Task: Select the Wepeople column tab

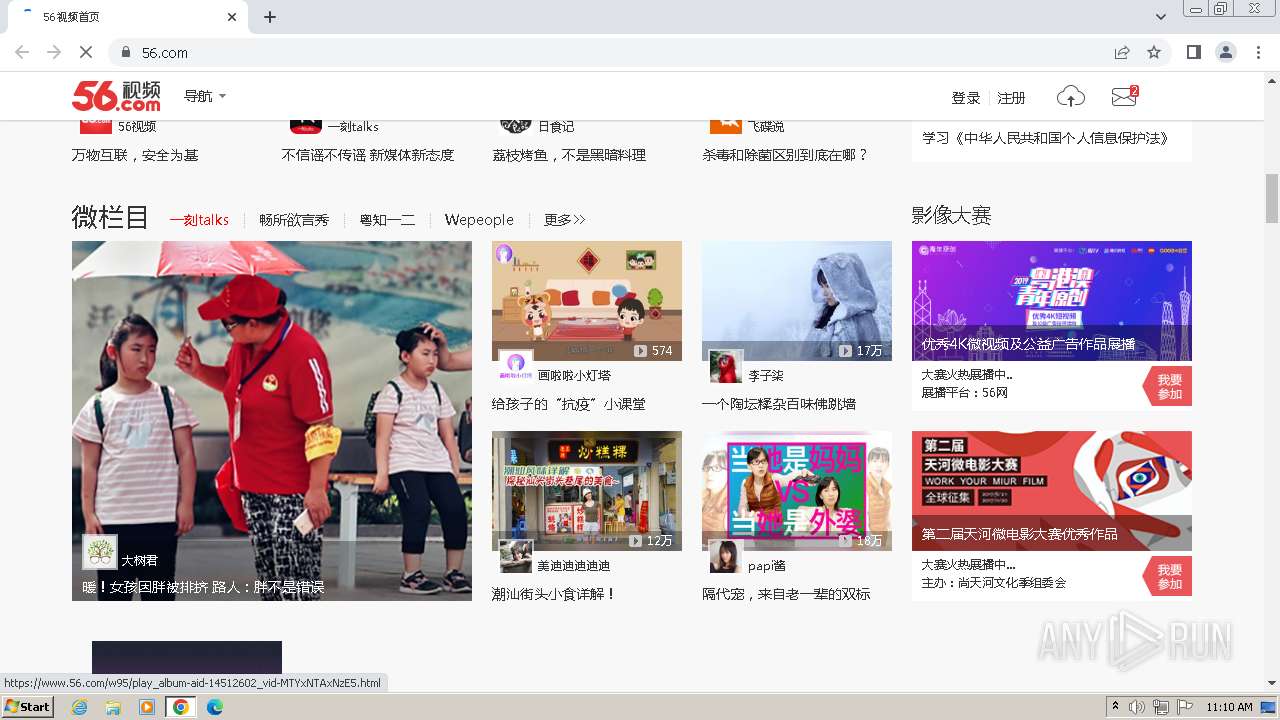Action: pyautogui.click(x=479, y=220)
